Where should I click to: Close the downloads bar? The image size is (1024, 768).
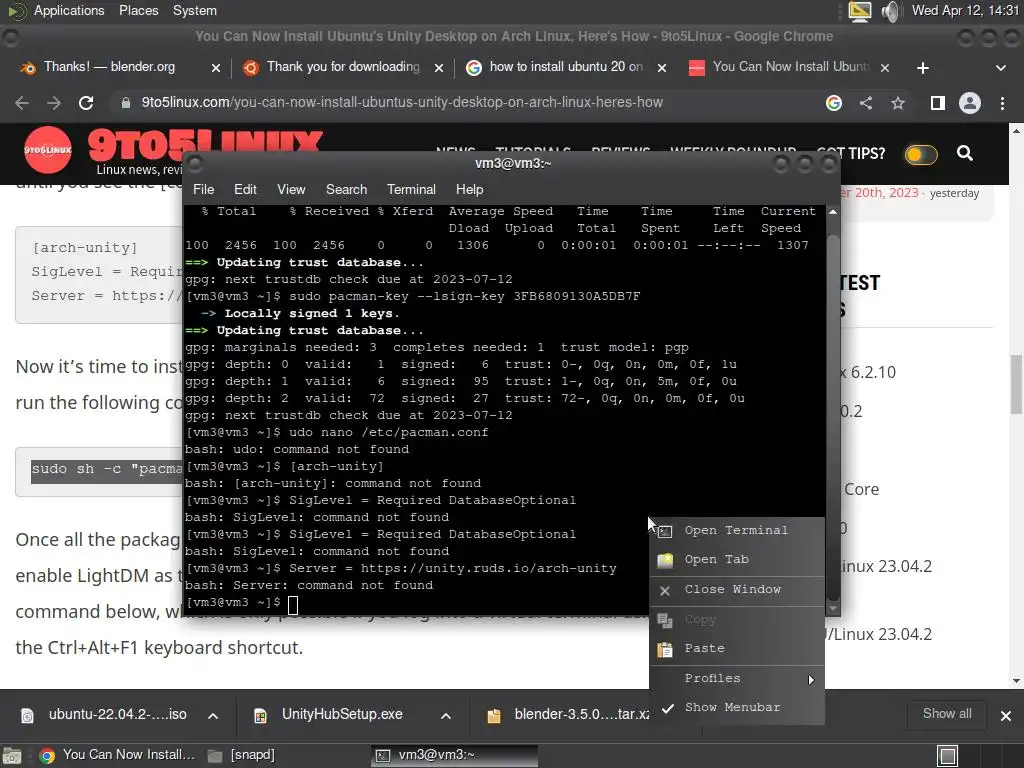[1006, 716]
